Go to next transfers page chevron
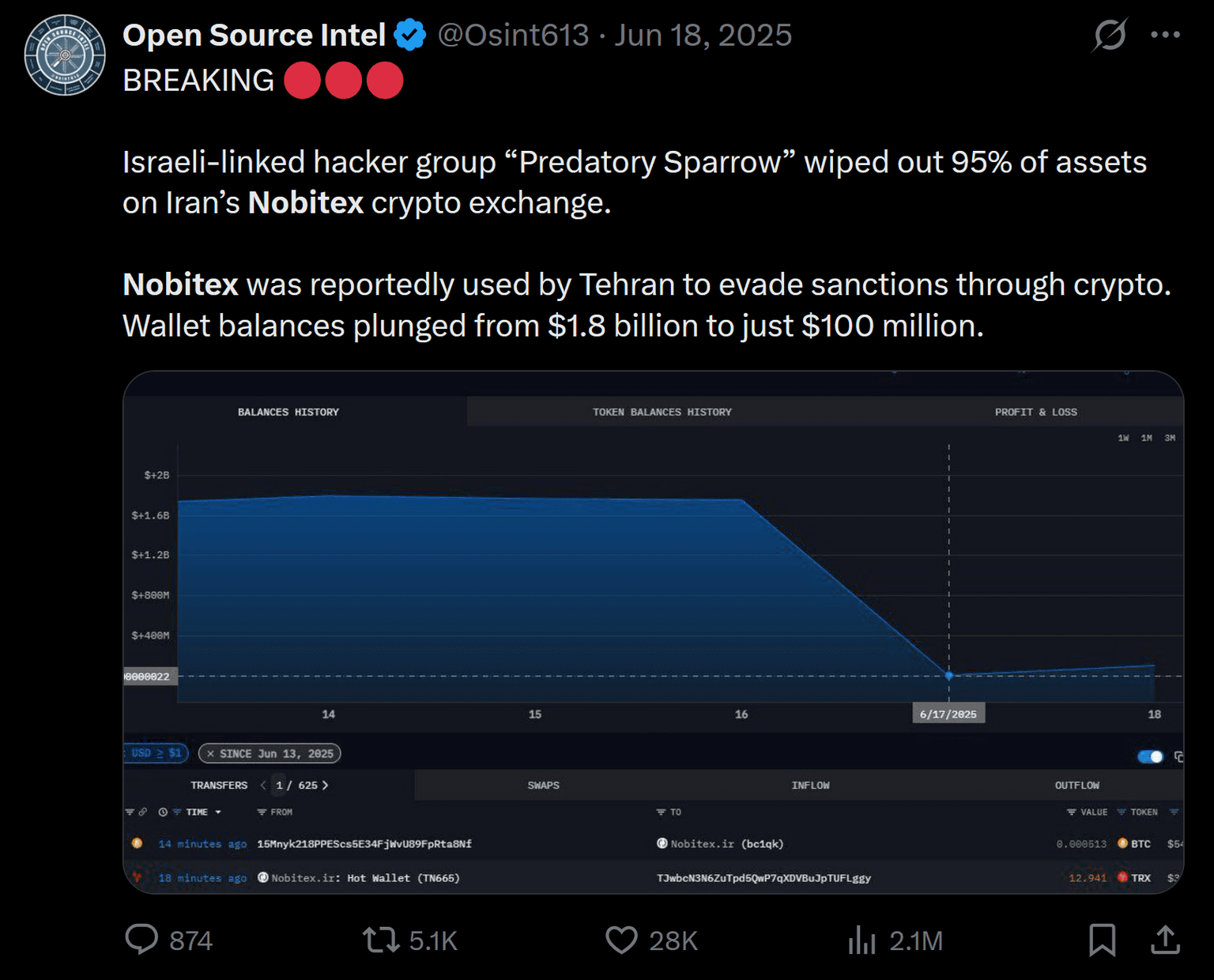This screenshot has height=980, width=1214. [x=325, y=786]
